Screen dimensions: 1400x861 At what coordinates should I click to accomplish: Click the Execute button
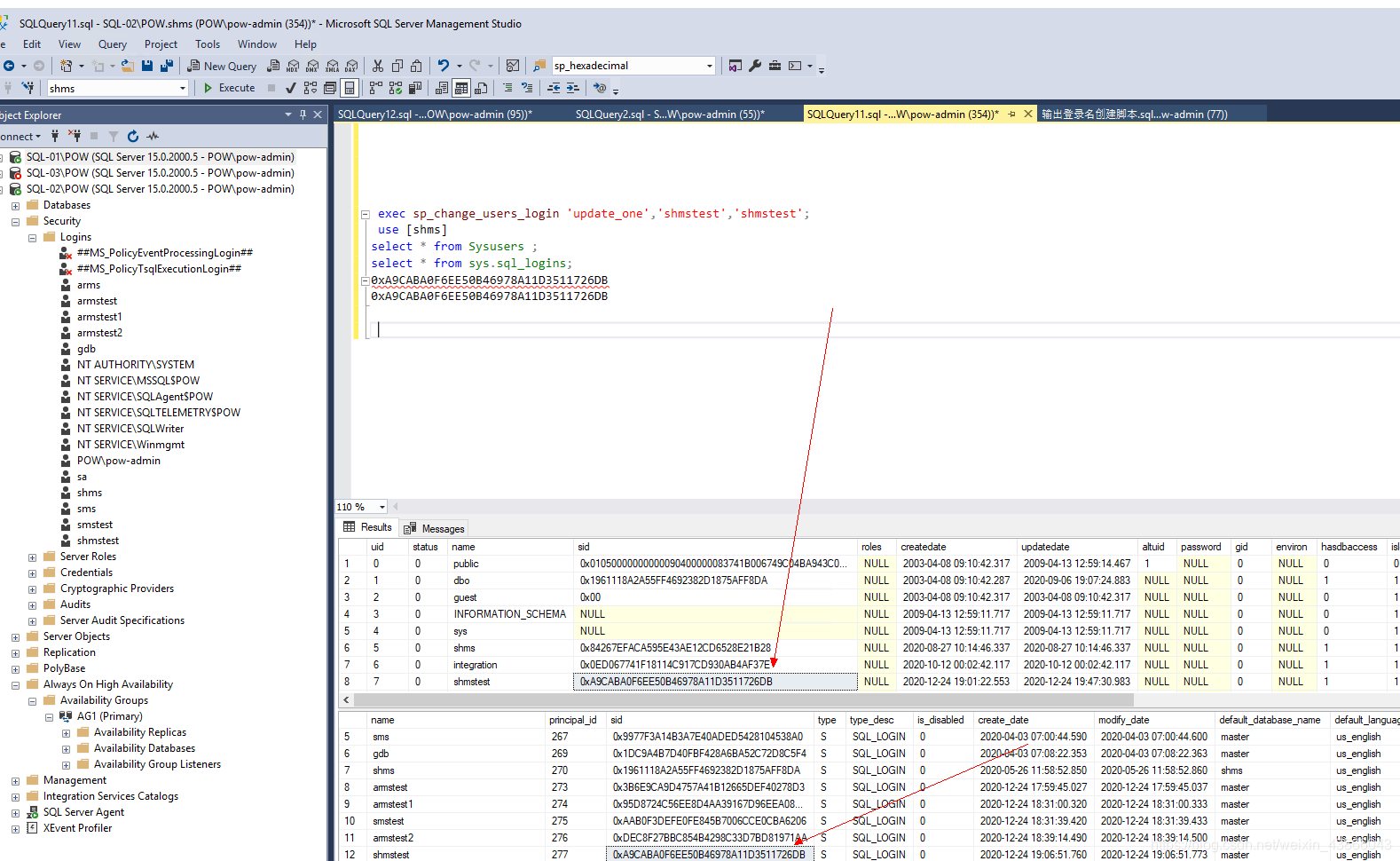click(229, 88)
